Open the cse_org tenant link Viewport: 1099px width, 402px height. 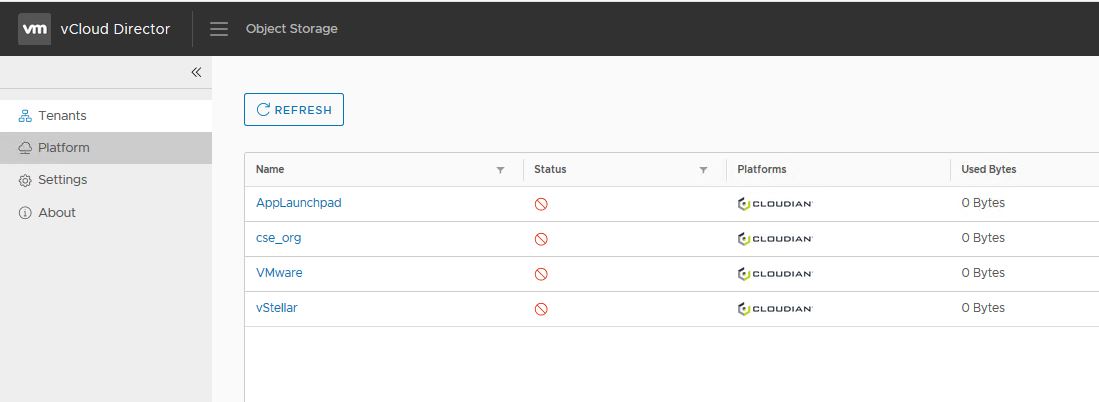[279, 238]
